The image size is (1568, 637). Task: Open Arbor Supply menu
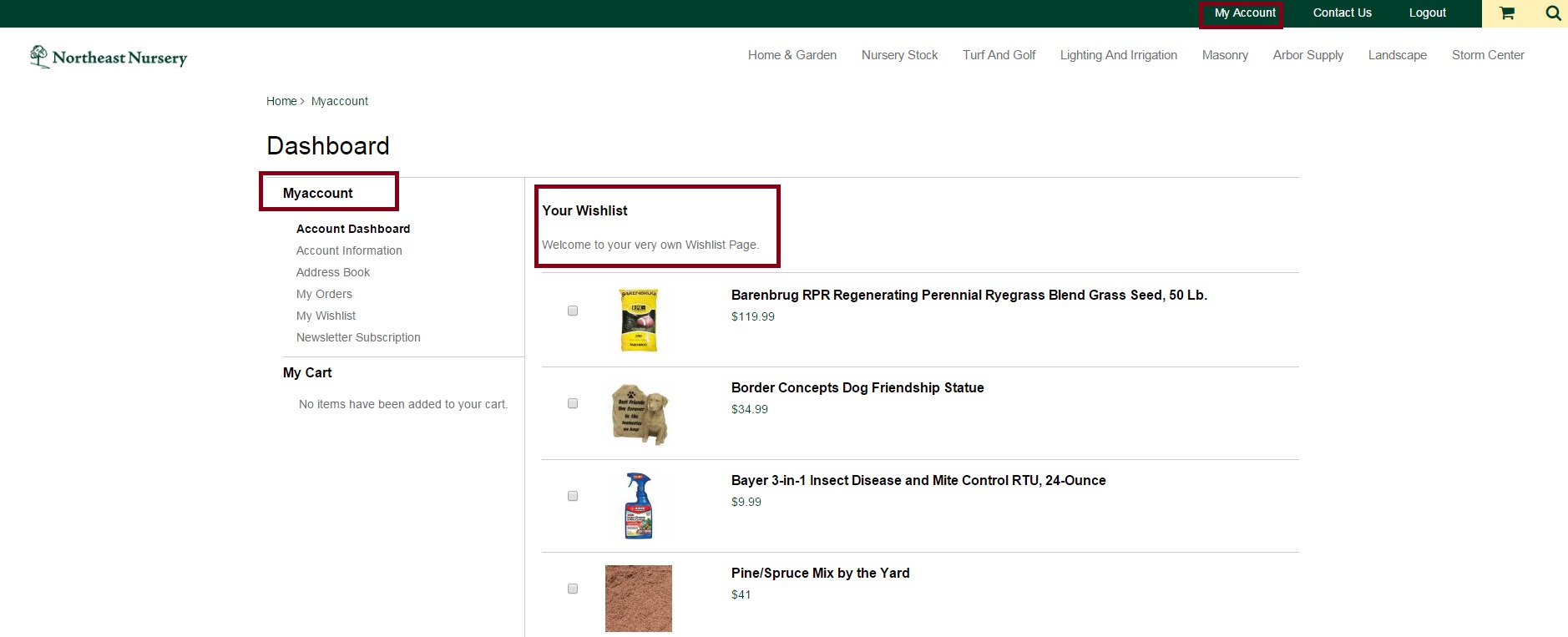(1308, 55)
